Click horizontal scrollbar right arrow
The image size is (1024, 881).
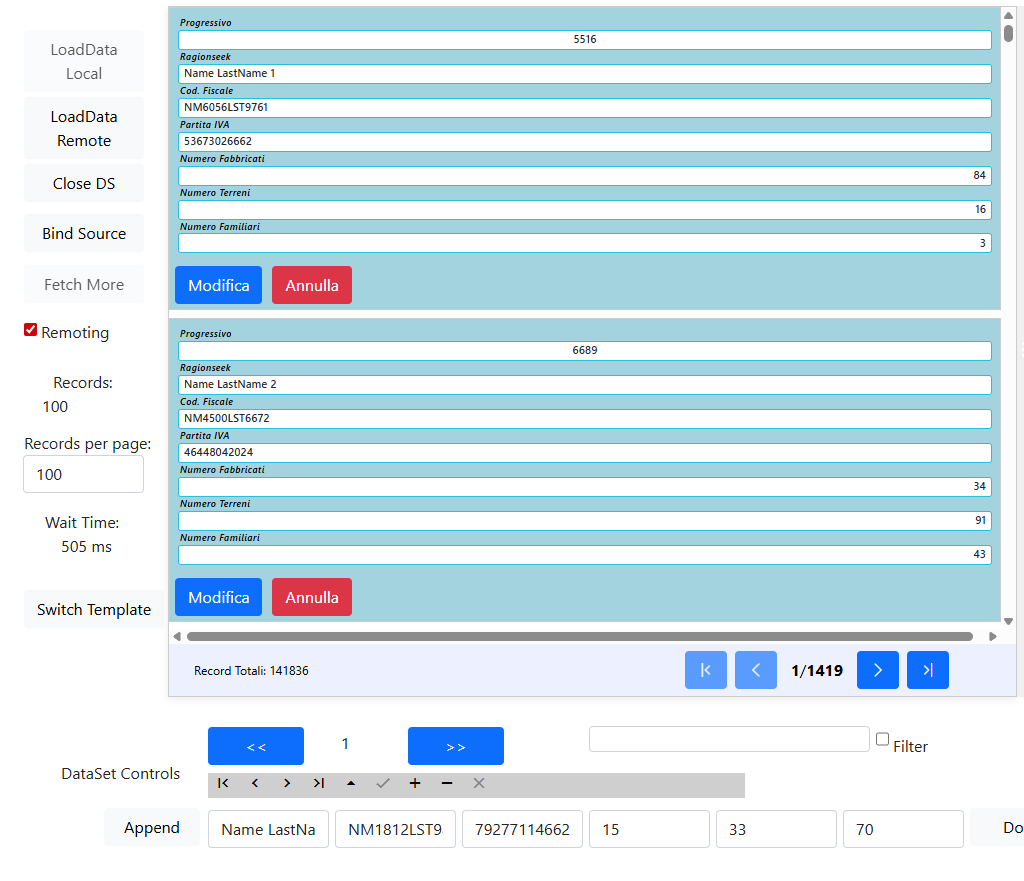coord(992,636)
